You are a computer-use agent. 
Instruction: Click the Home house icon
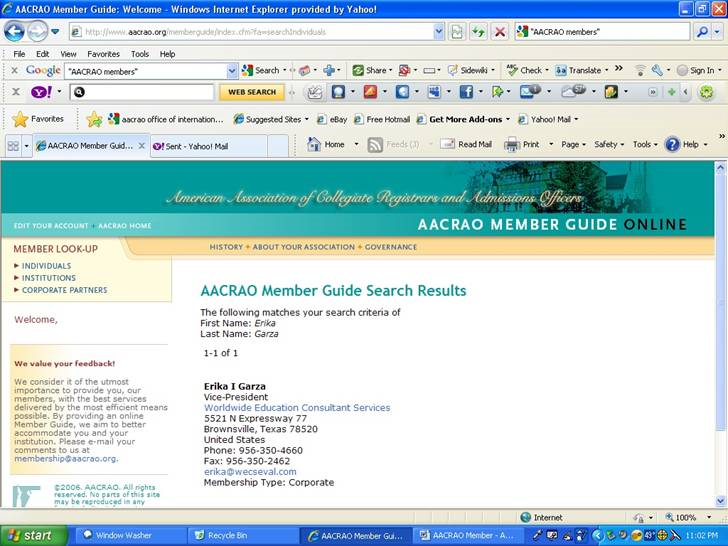click(x=314, y=144)
